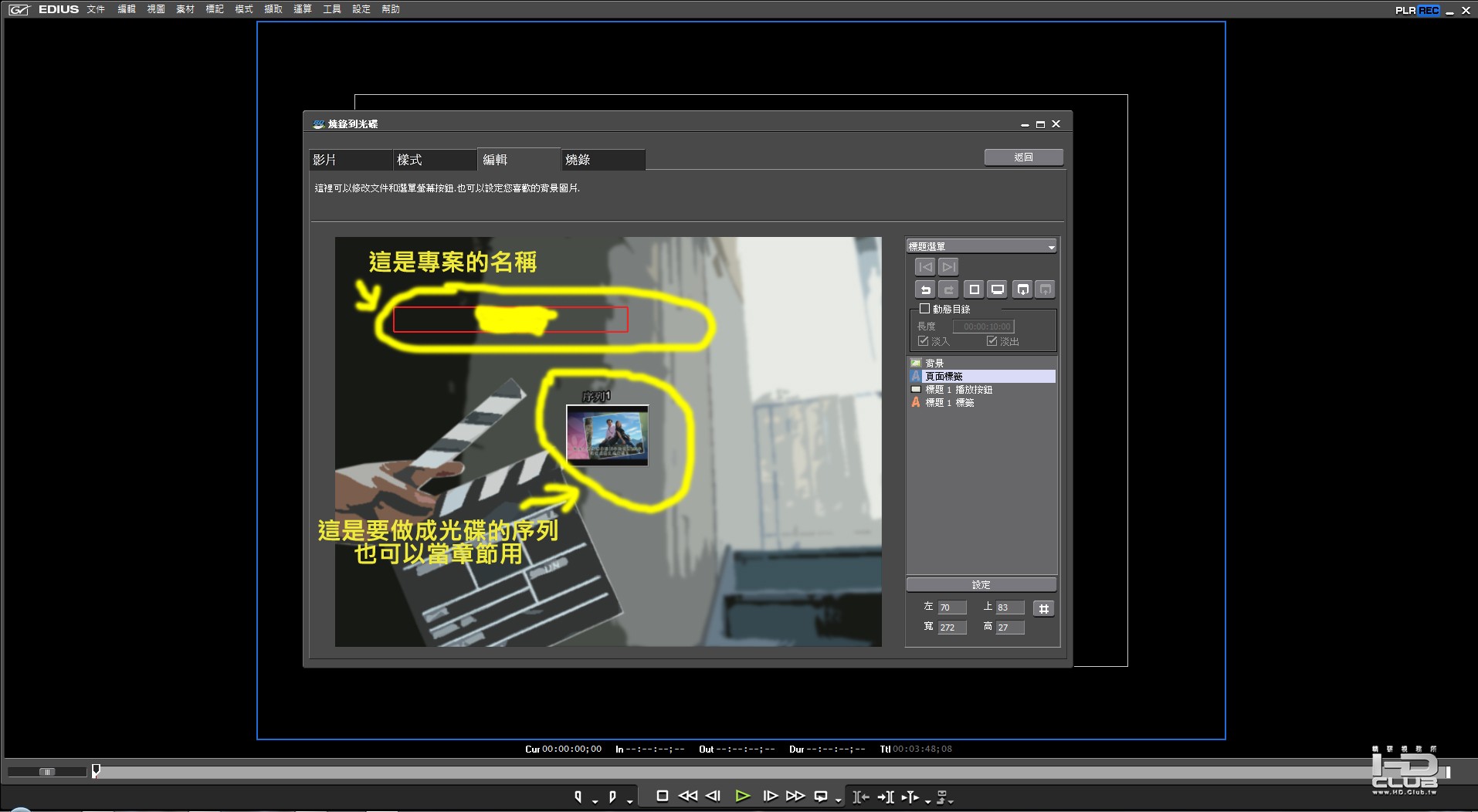Open the 文件 menu
1478x812 pixels.
tap(96, 9)
